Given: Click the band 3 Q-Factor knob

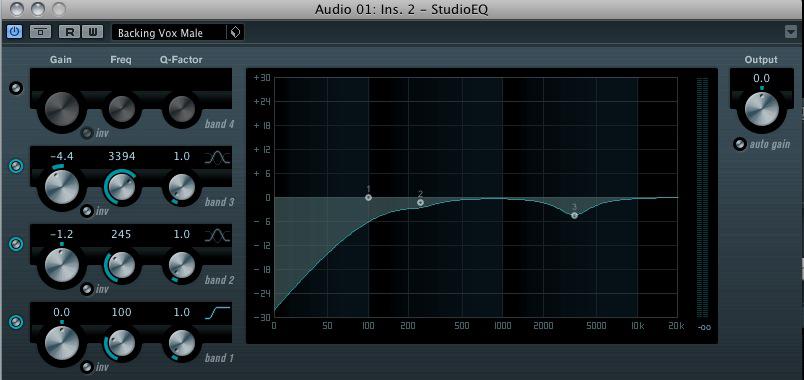Looking at the screenshot, I should tap(182, 187).
